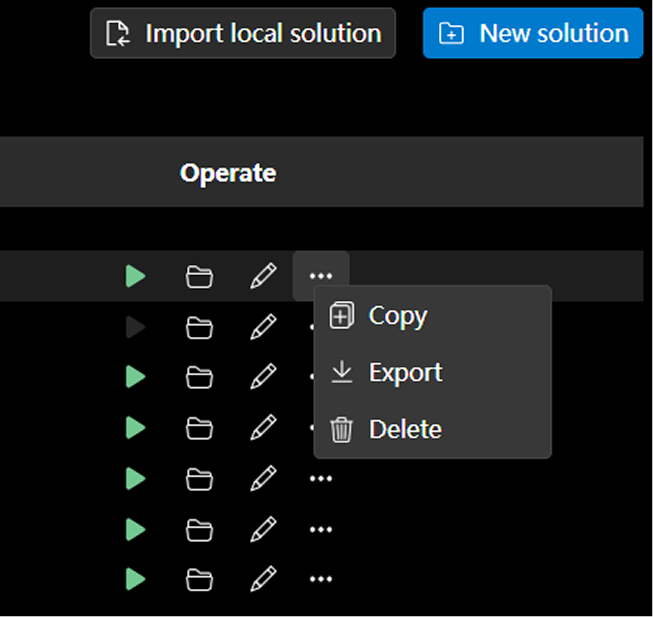Image resolution: width=653 pixels, height=617 pixels.
Task: Edit the fourth row solution via pencil
Action: (x=263, y=428)
